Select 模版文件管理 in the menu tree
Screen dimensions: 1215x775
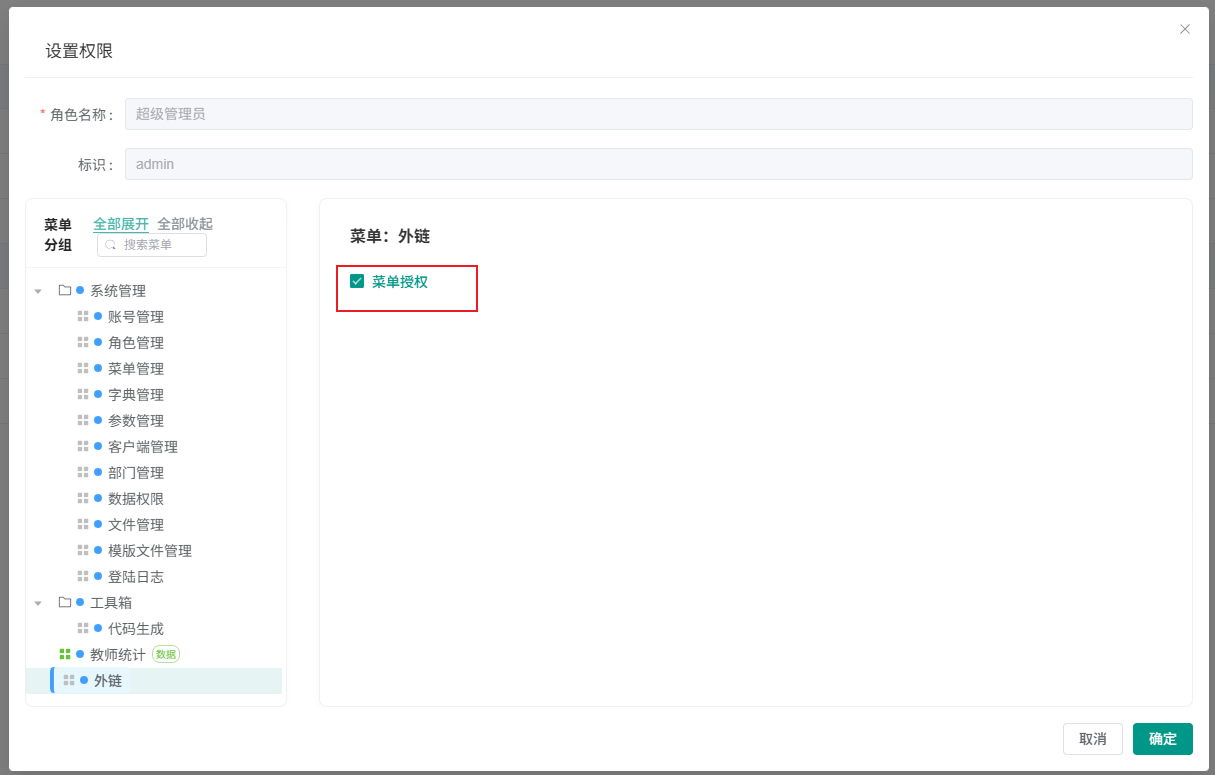point(150,551)
